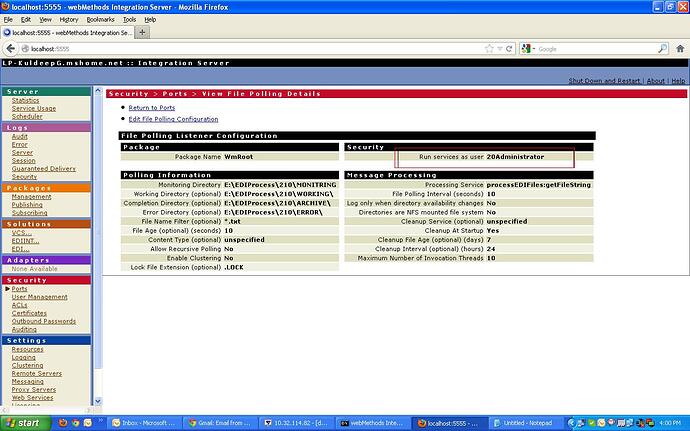The image size is (690, 431).
Task: Open the Certificates link
Action: 29,313
